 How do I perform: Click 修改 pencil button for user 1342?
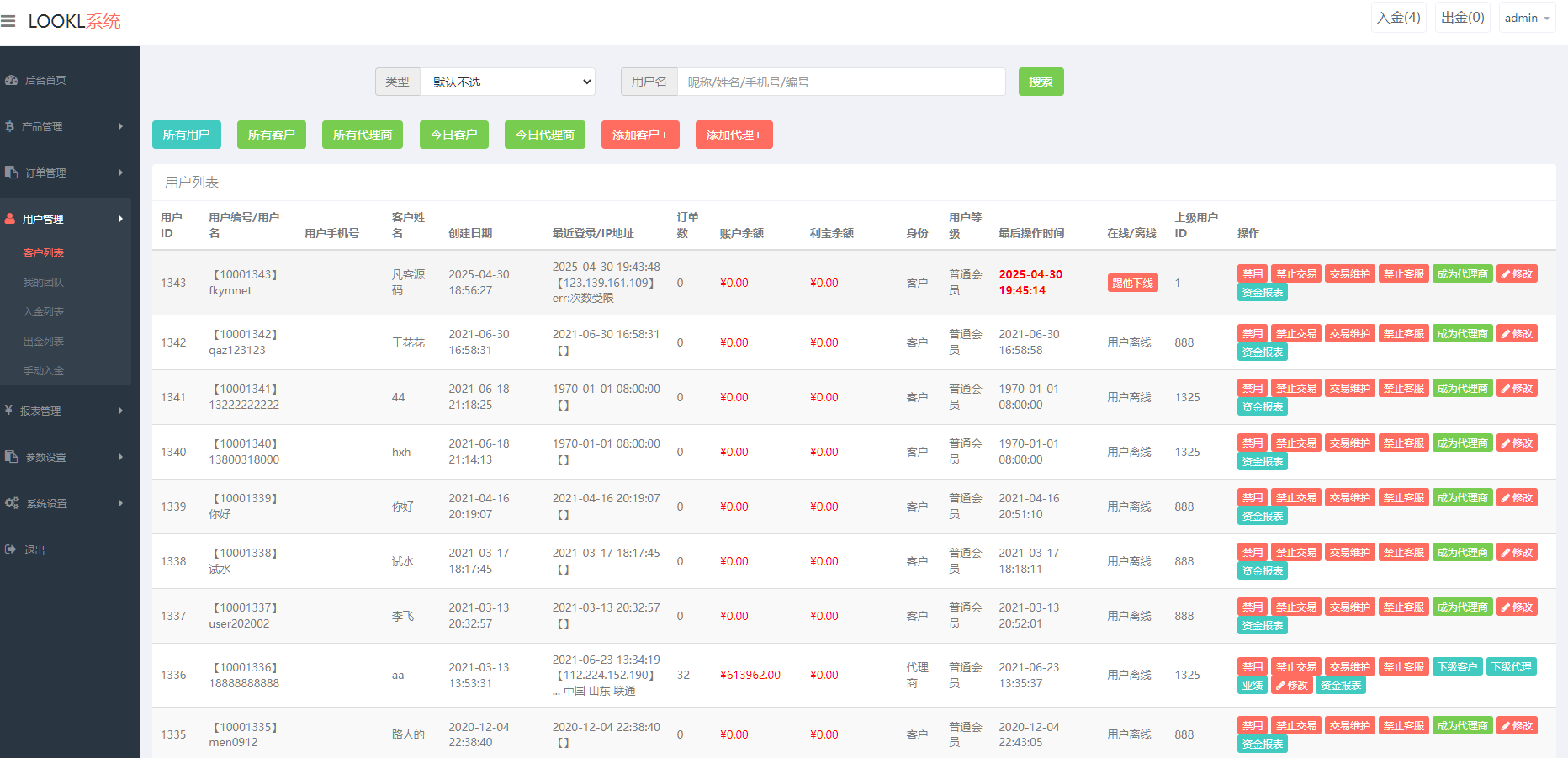[x=1517, y=334]
